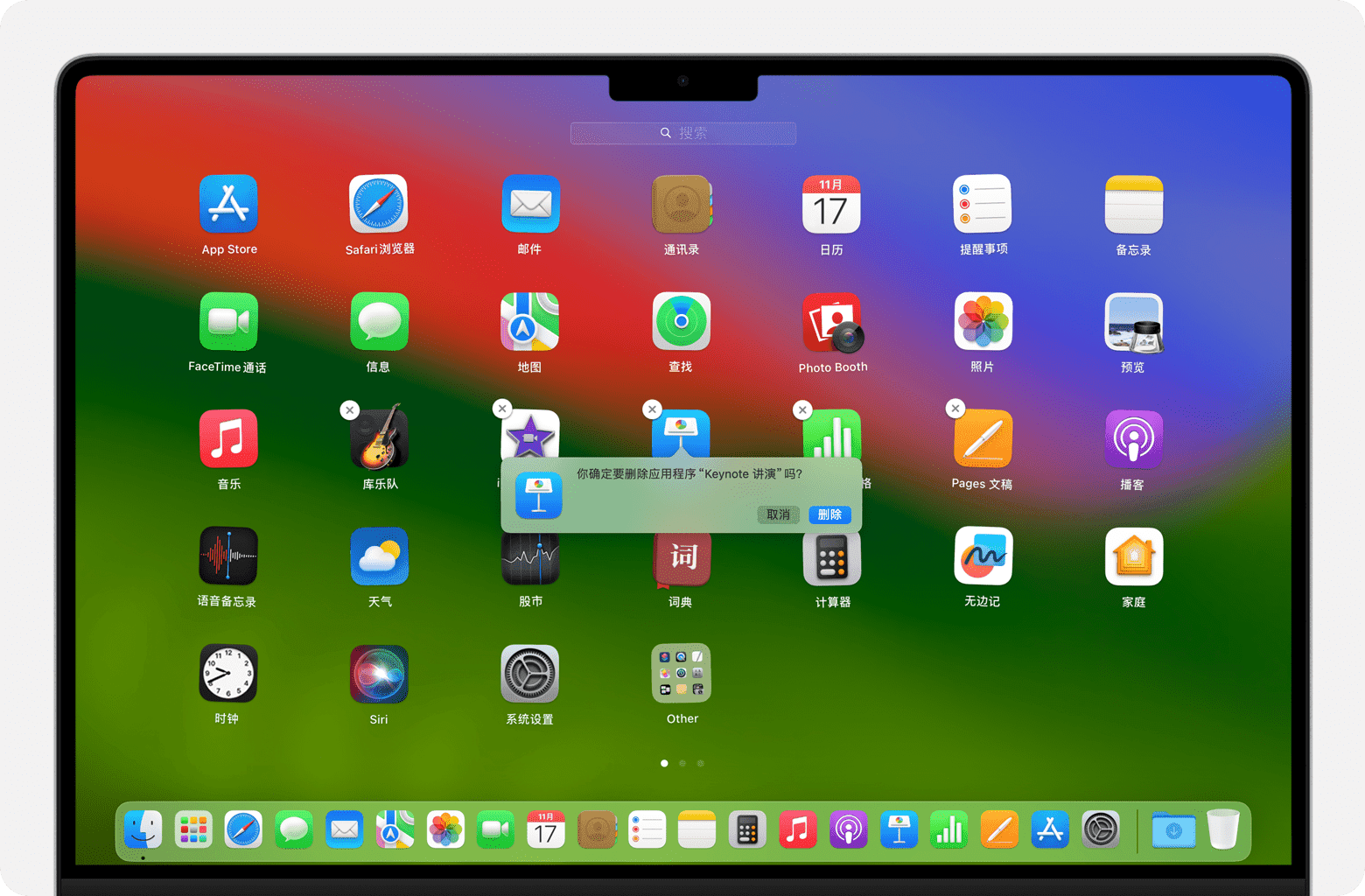The image size is (1365, 896).
Task: Delete 库乐队 via its X badge
Action: pyautogui.click(x=350, y=409)
